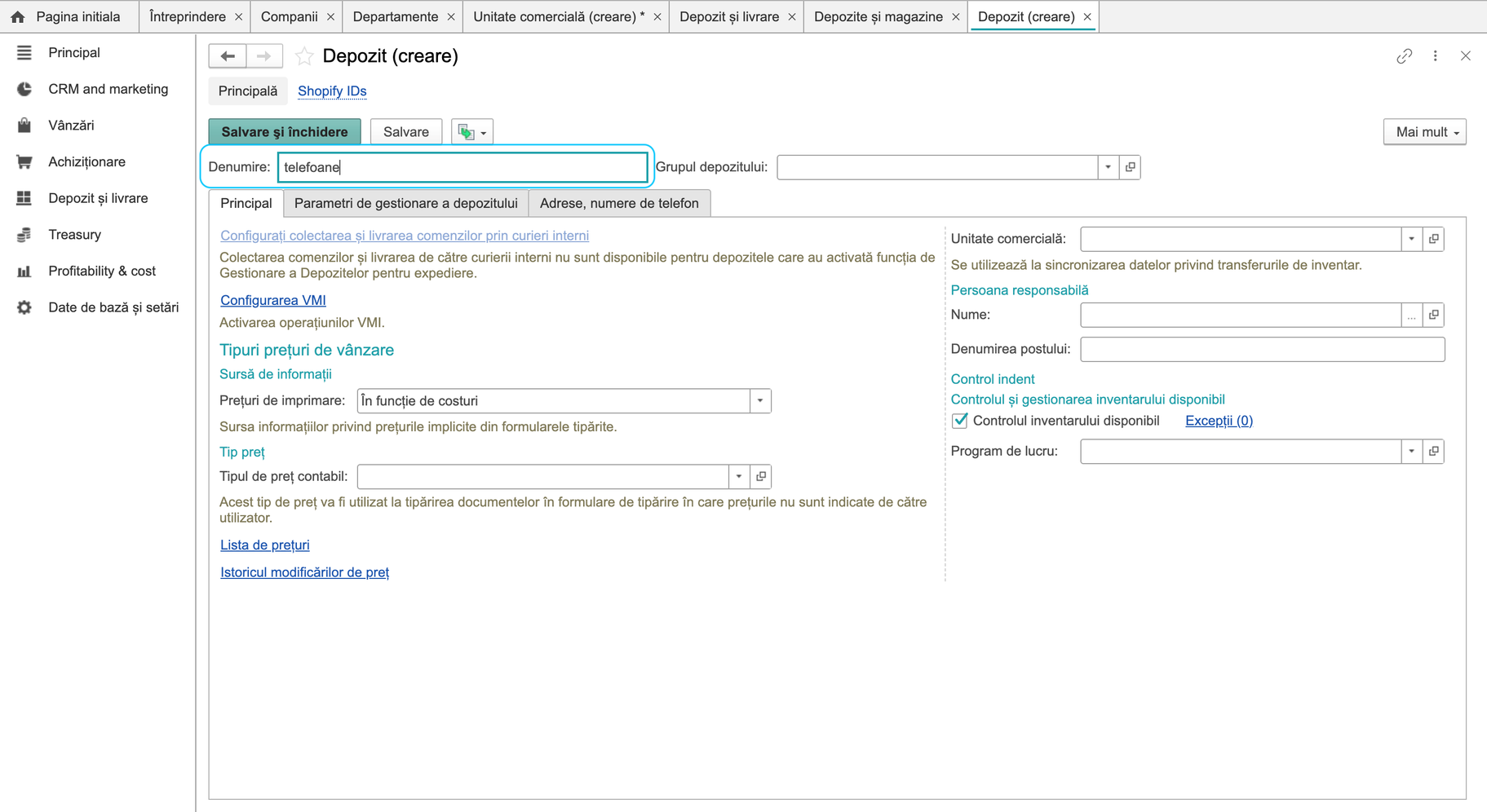This screenshot has height=812, width=1487.
Task: Click the Profitability & cost bar chart icon
Action: click(x=24, y=271)
